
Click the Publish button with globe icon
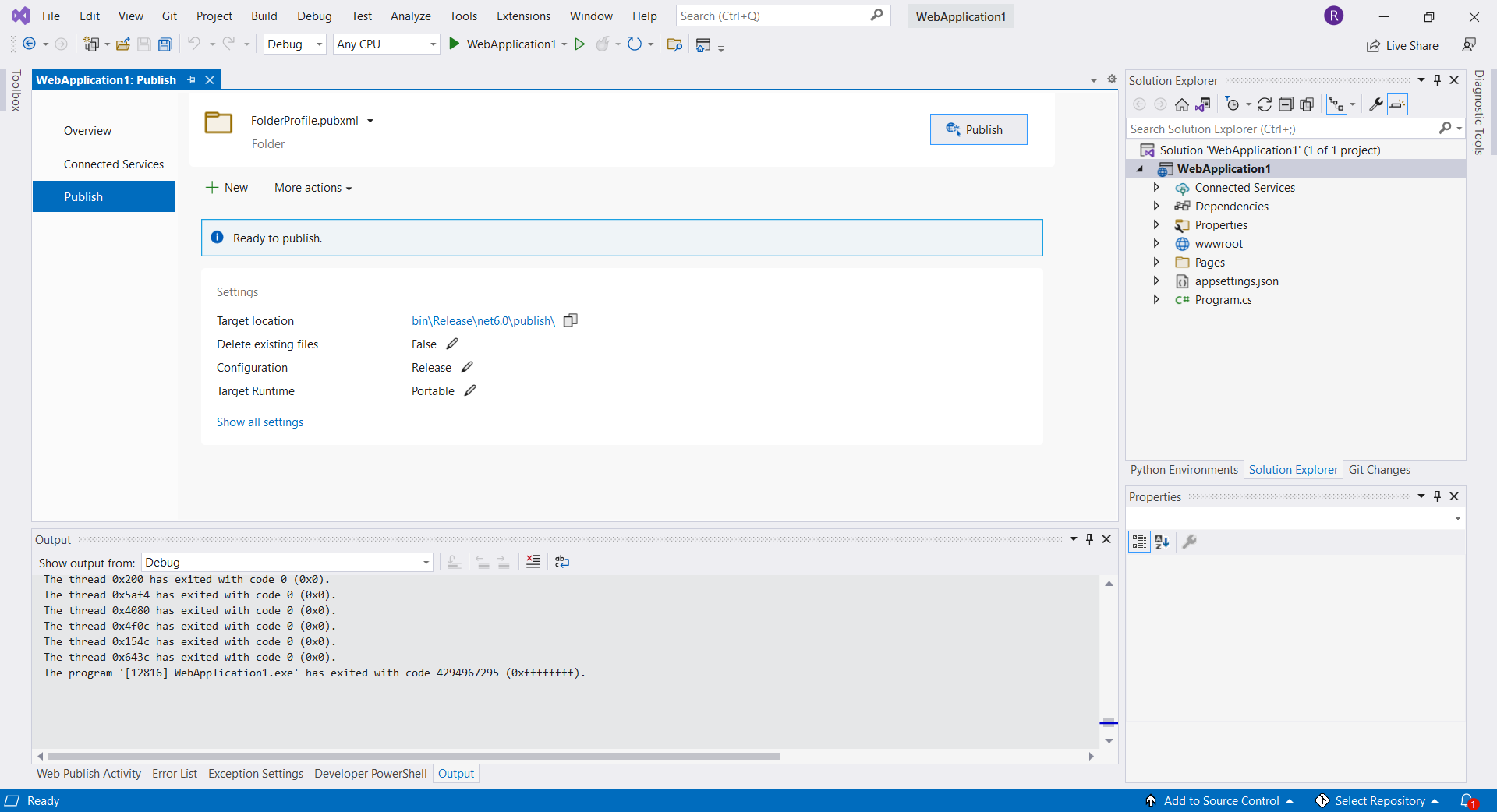point(979,129)
